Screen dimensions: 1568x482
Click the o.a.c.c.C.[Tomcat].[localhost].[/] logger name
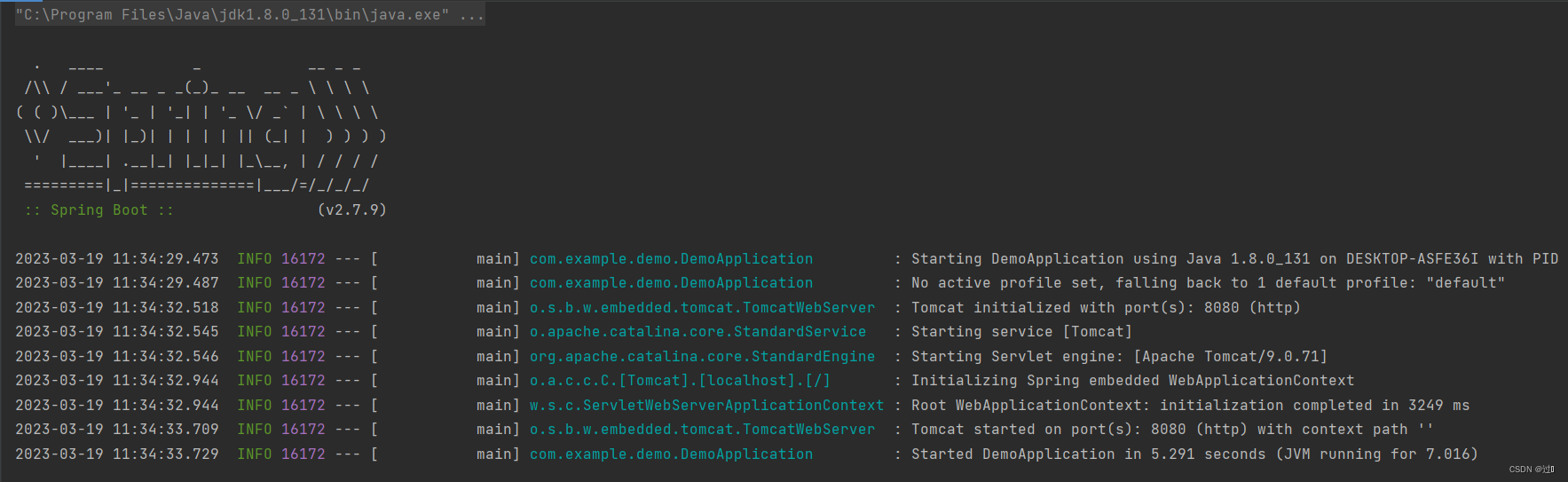[x=681, y=381]
